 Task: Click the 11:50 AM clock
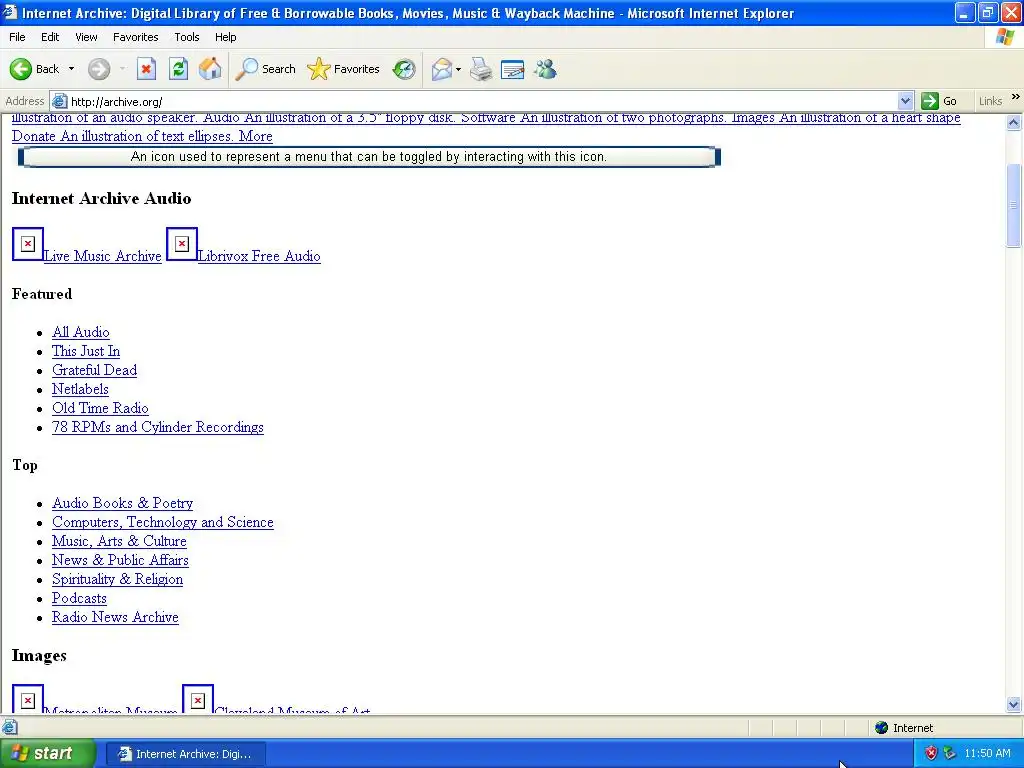[987, 754]
